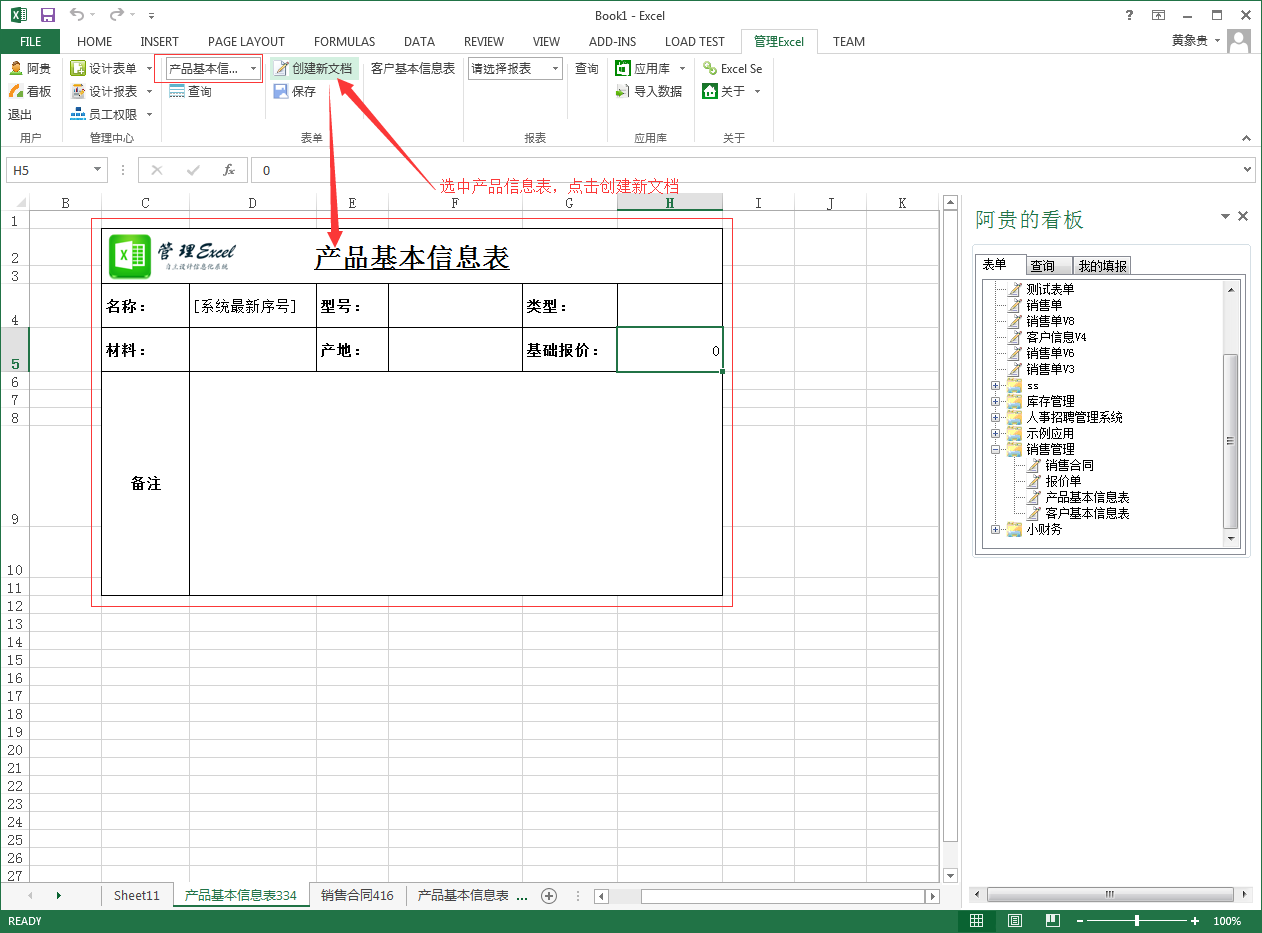Open account name 黄象贵

(x=1189, y=41)
